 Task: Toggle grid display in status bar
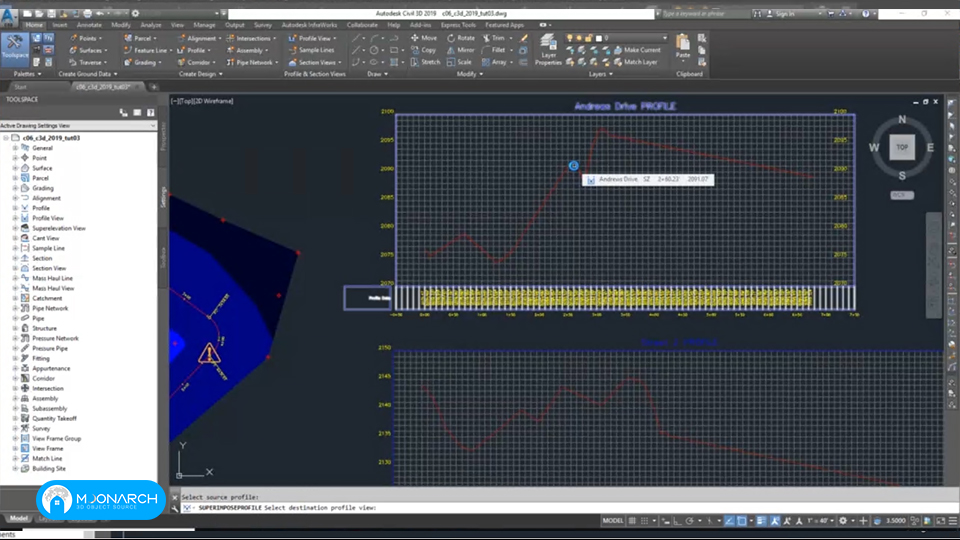click(x=632, y=521)
